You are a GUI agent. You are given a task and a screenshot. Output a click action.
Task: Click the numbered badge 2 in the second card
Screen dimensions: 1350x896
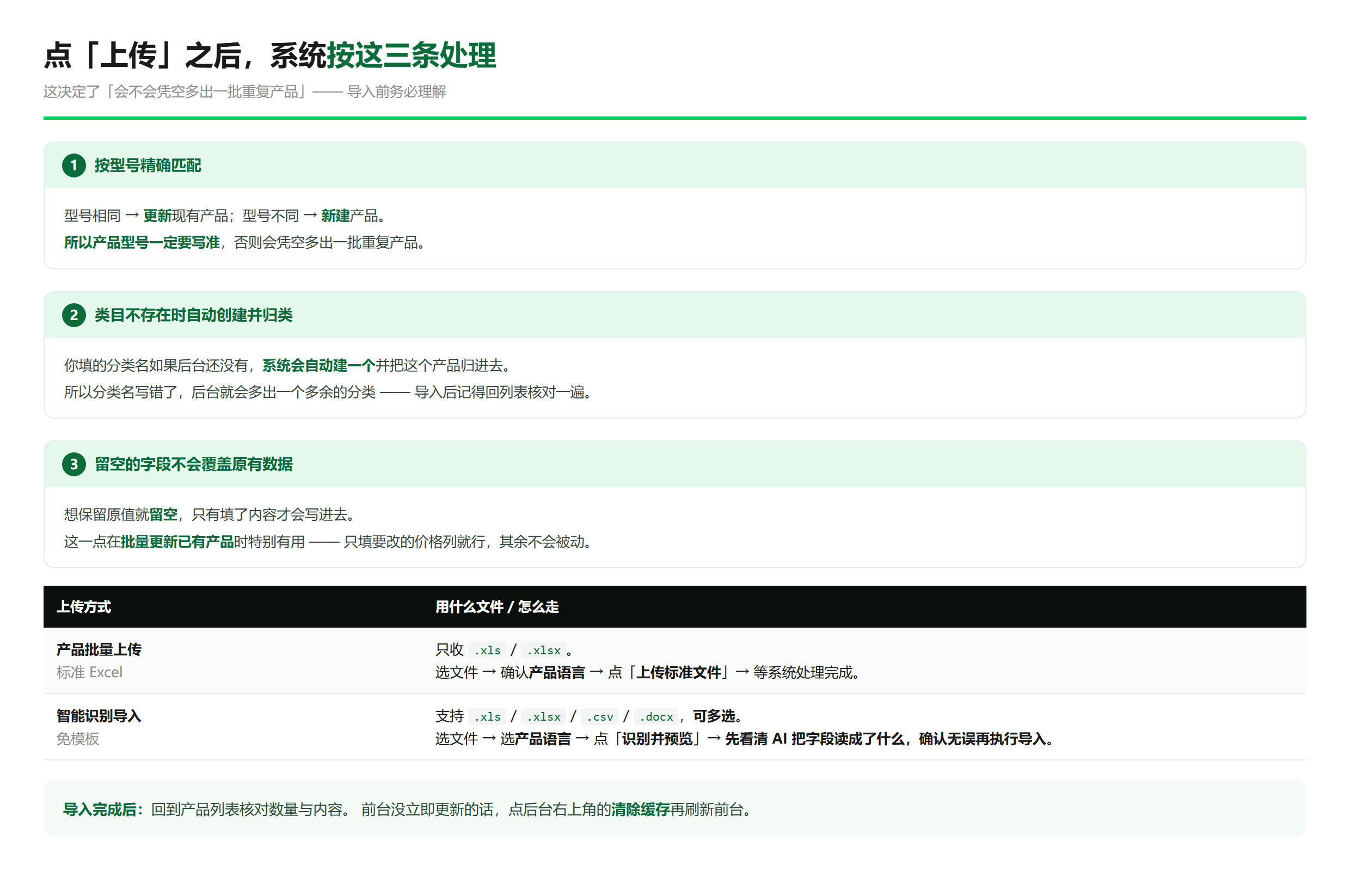pyautogui.click(x=73, y=315)
